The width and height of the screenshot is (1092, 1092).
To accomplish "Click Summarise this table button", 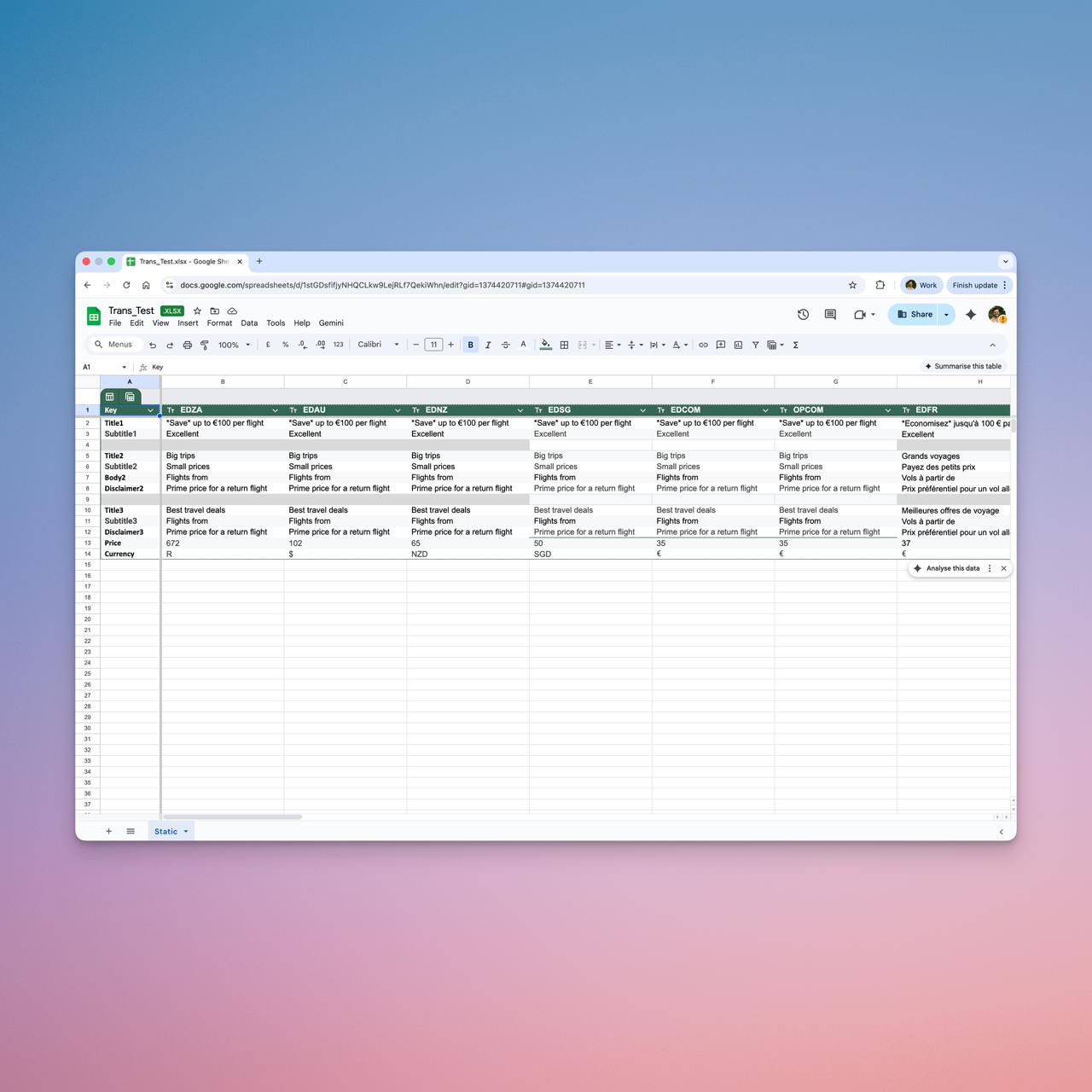I will click(963, 366).
